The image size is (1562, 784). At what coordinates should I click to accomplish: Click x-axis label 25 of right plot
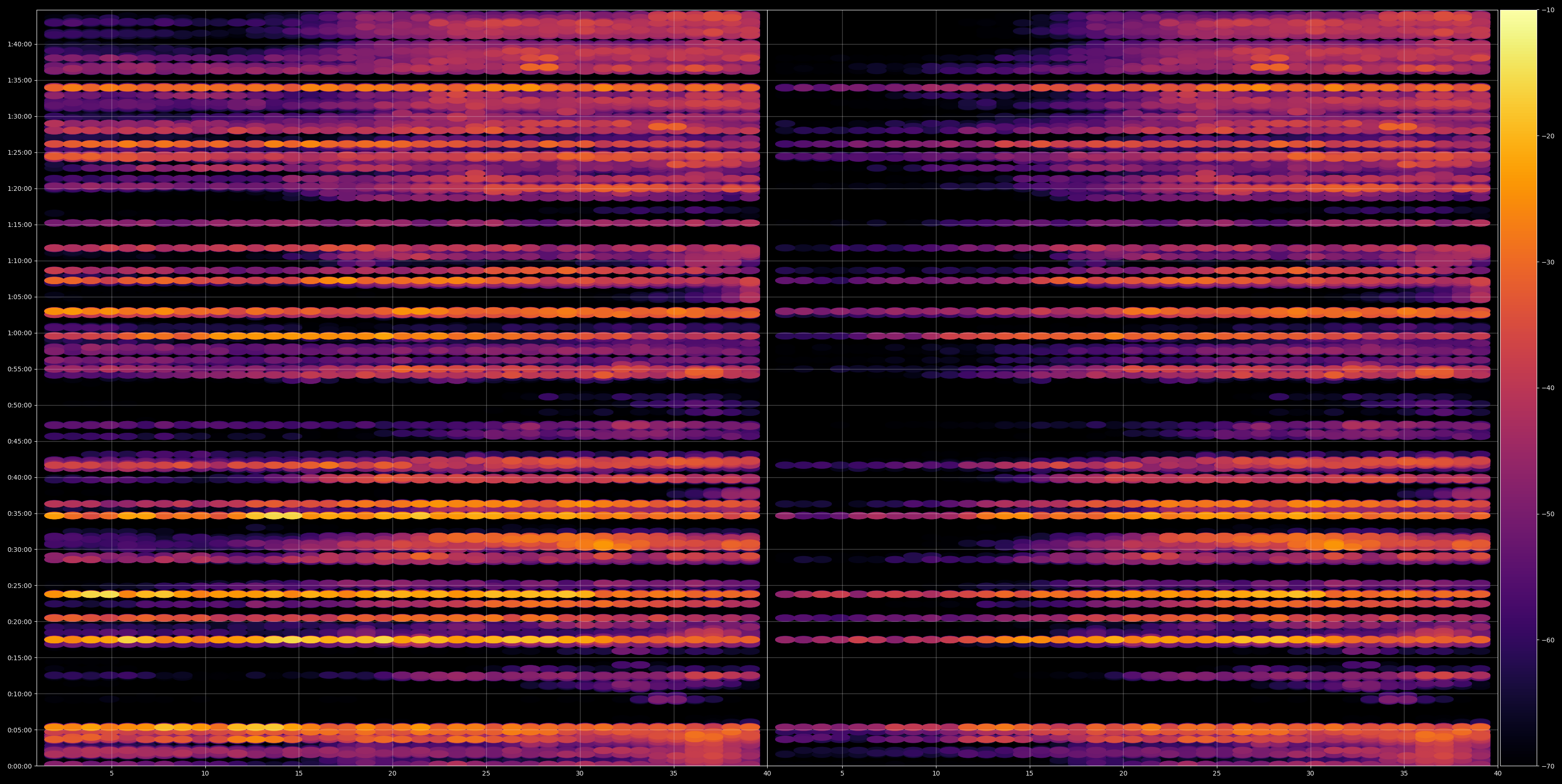tap(1217, 774)
